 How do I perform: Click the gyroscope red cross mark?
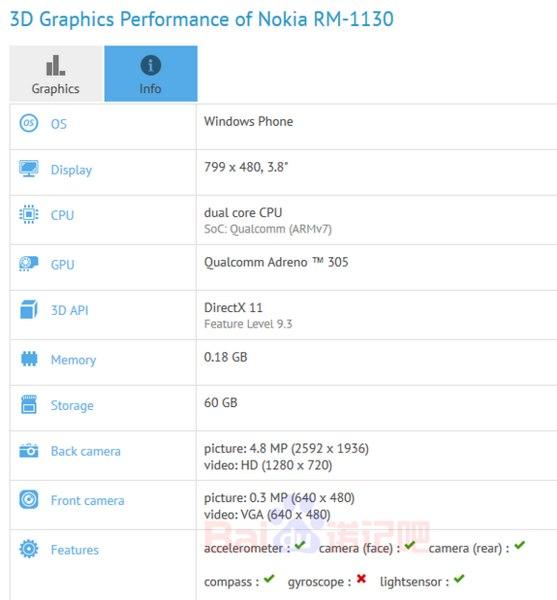click(x=361, y=579)
